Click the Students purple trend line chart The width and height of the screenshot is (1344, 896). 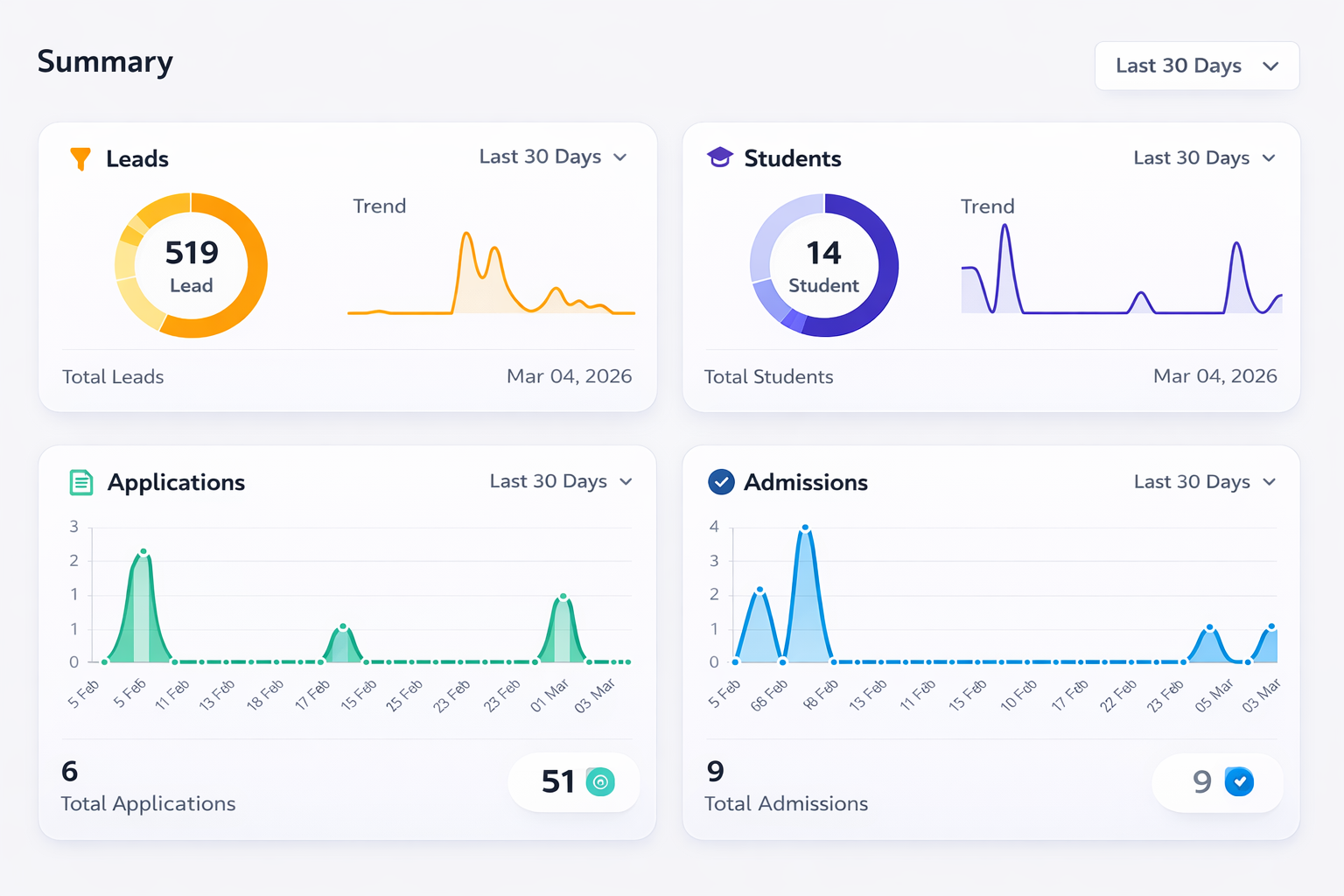point(1121,271)
